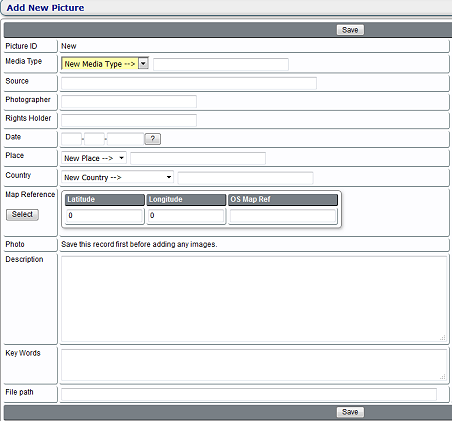Viewport: 452px width, 421px height.
Task: Click the first date part field
Action: (x=71, y=139)
